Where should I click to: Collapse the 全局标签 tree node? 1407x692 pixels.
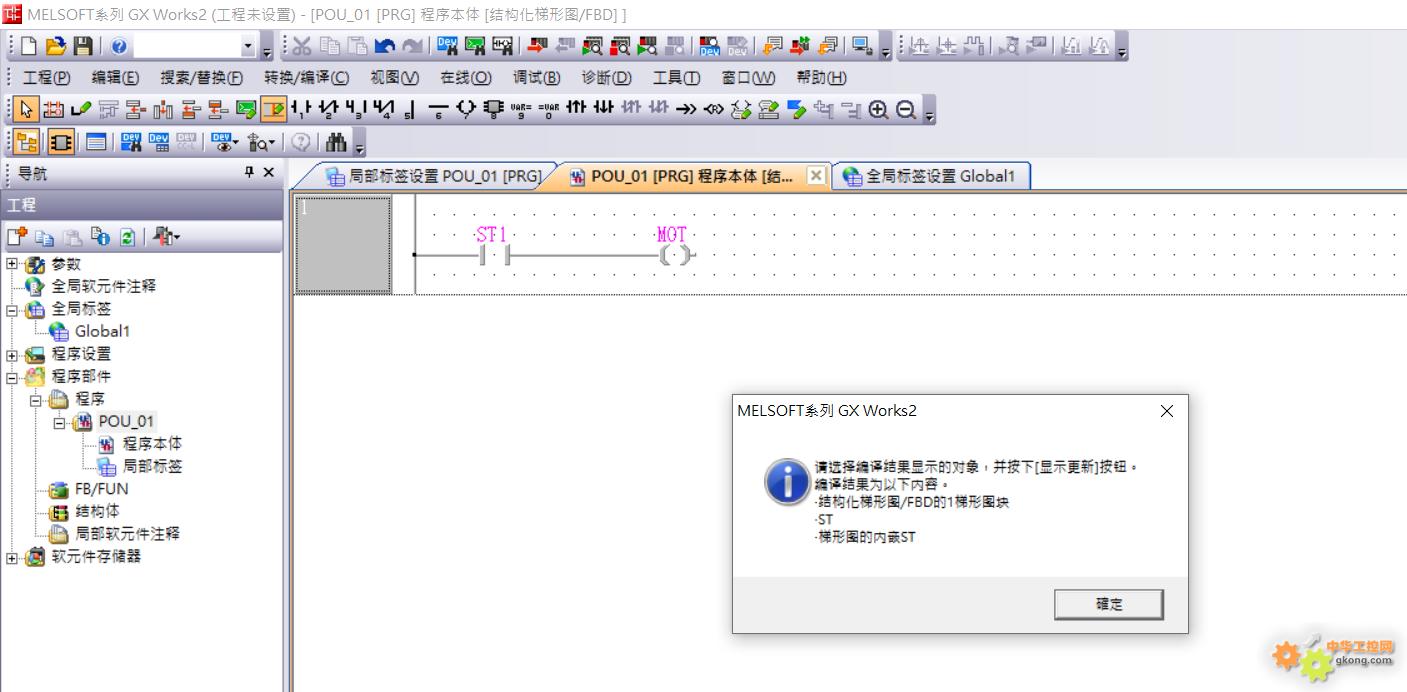12,310
